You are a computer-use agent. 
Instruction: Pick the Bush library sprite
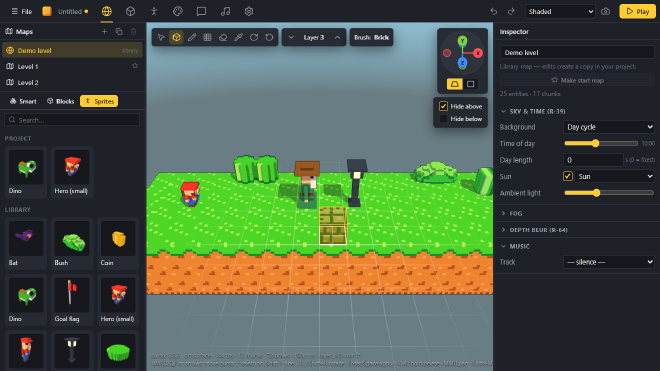(72, 244)
